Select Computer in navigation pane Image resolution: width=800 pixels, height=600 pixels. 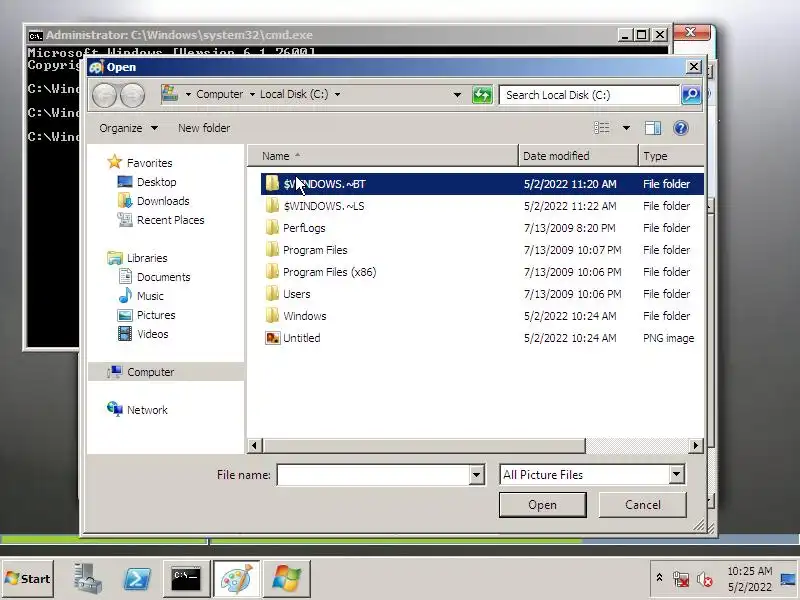tap(166, 372)
